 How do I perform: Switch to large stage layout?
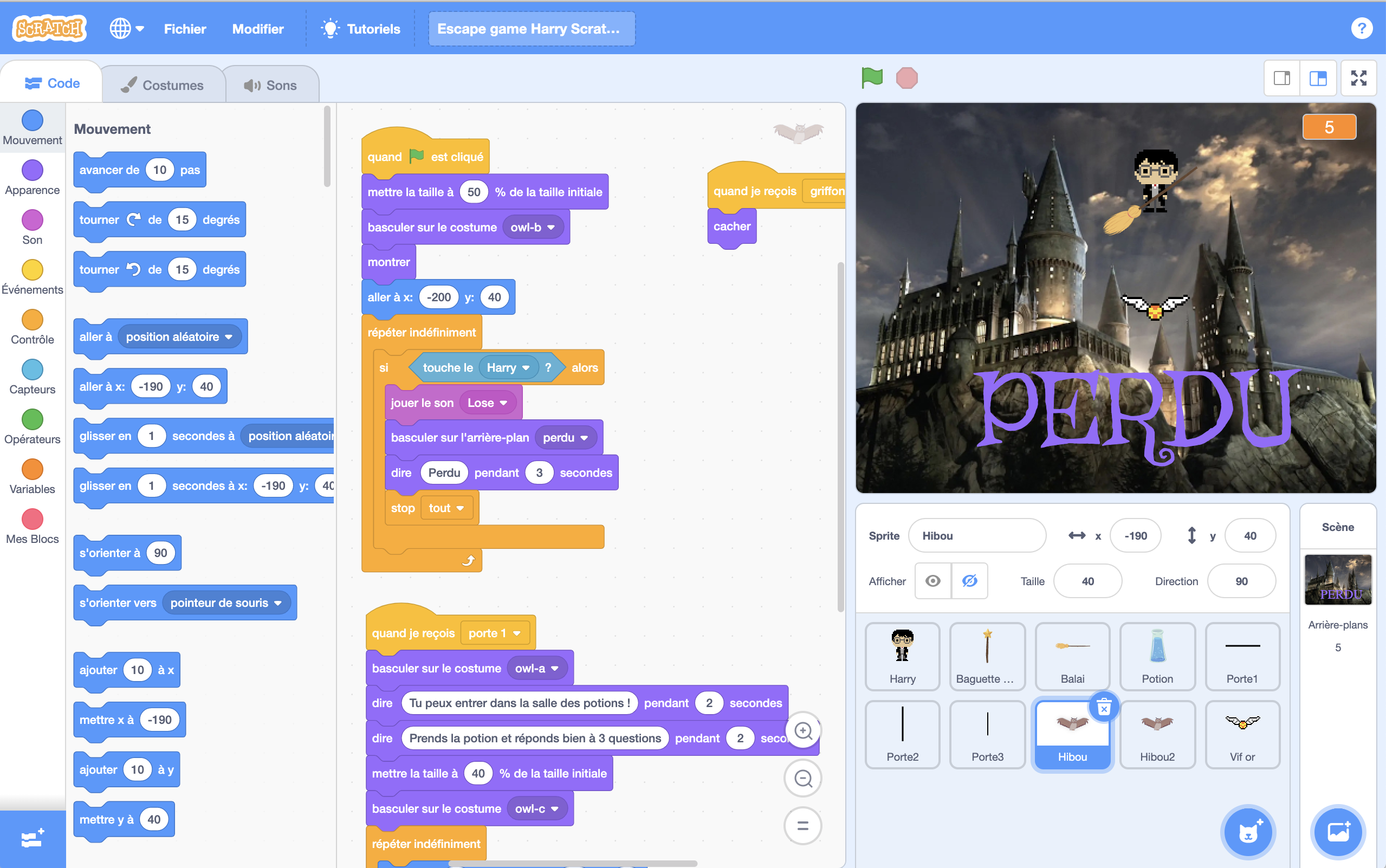(x=1318, y=78)
